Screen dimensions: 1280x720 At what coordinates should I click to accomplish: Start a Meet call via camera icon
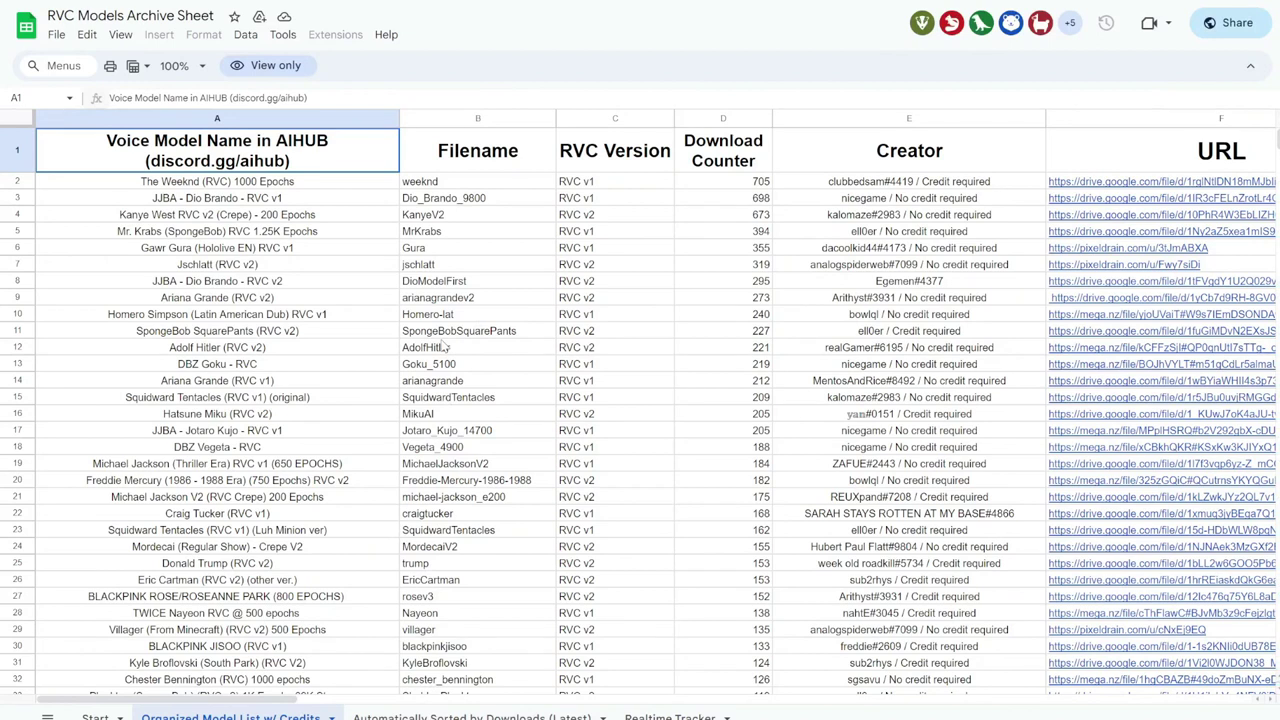click(1149, 23)
